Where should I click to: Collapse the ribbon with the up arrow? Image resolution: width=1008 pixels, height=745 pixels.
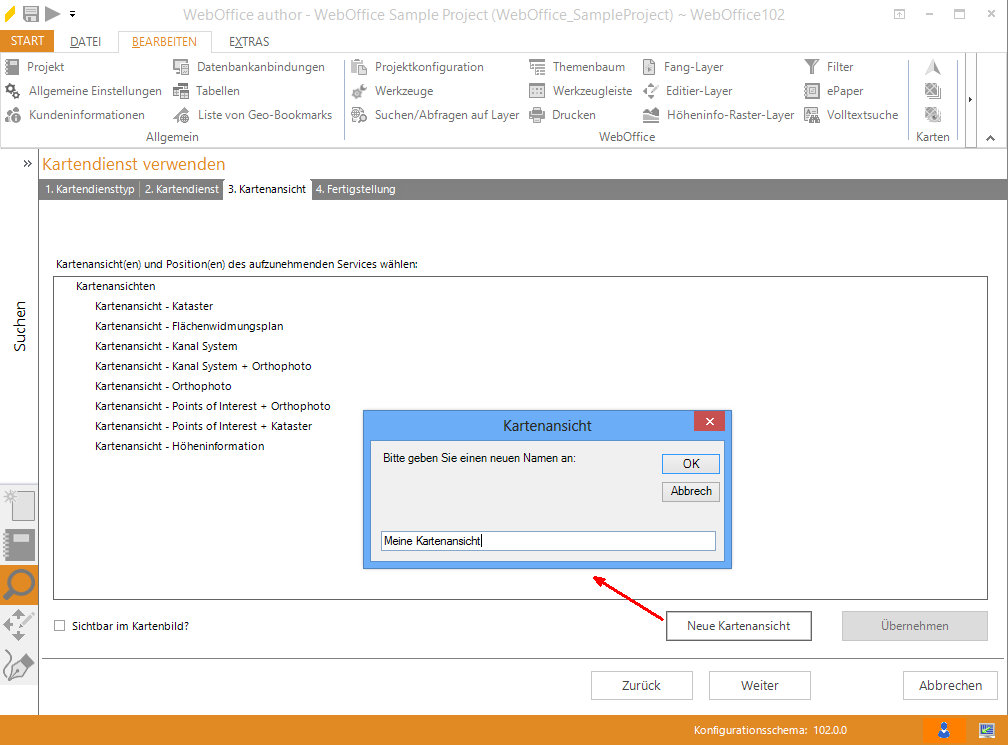(990, 138)
